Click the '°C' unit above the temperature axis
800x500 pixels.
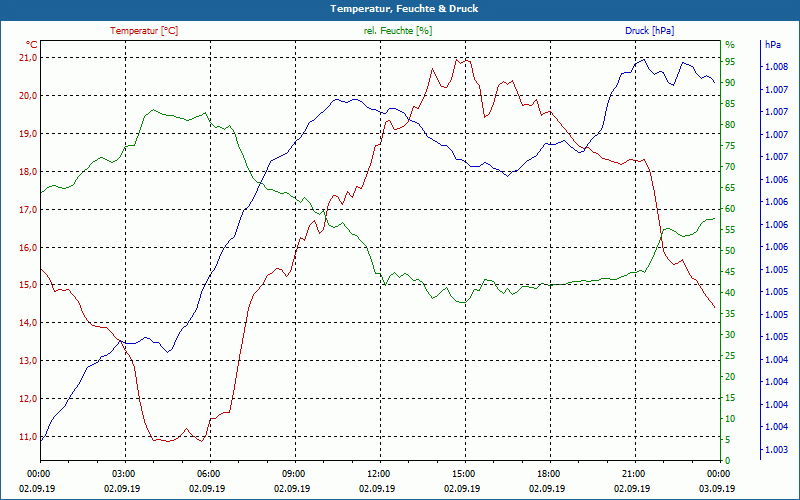pos(31,45)
